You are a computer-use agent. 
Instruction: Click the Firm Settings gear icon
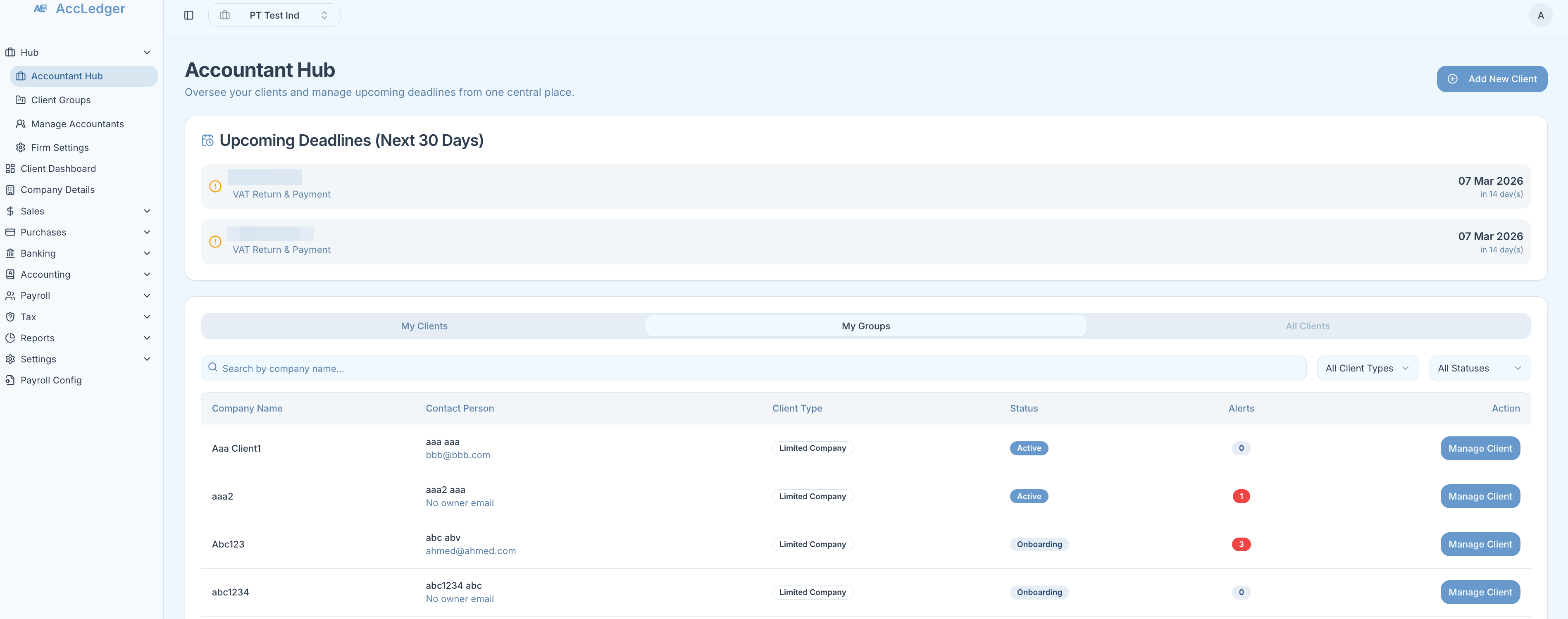(x=20, y=147)
